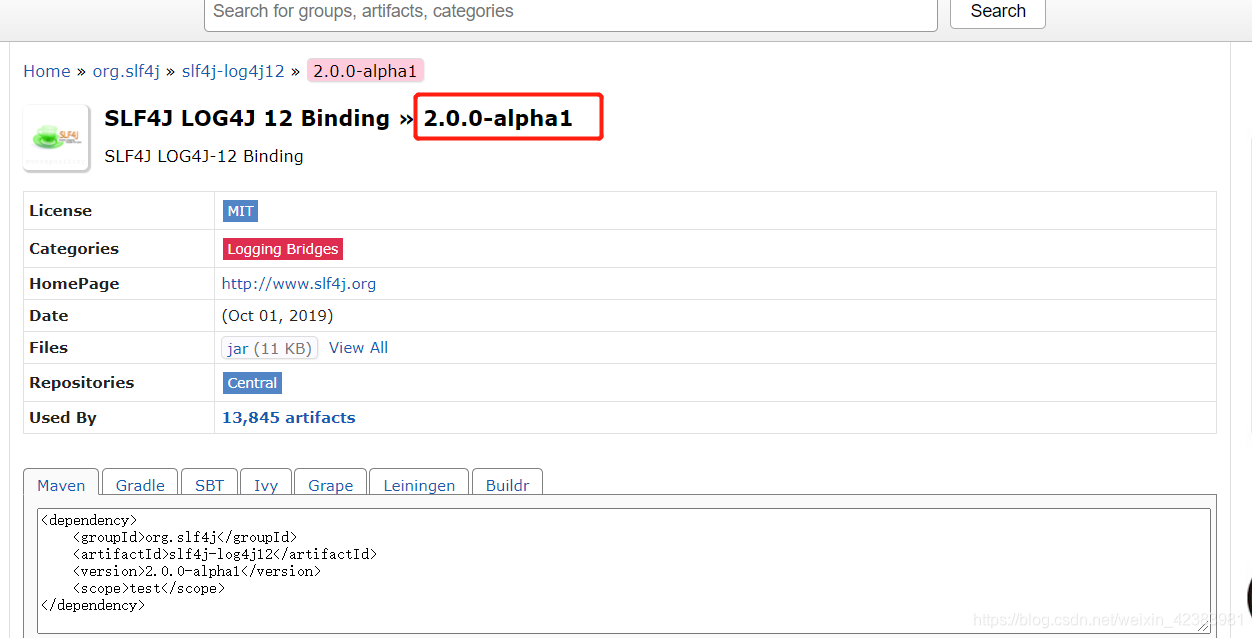Navigate to the org.slf4j group link
The image size is (1252, 638).
click(x=126, y=71)
